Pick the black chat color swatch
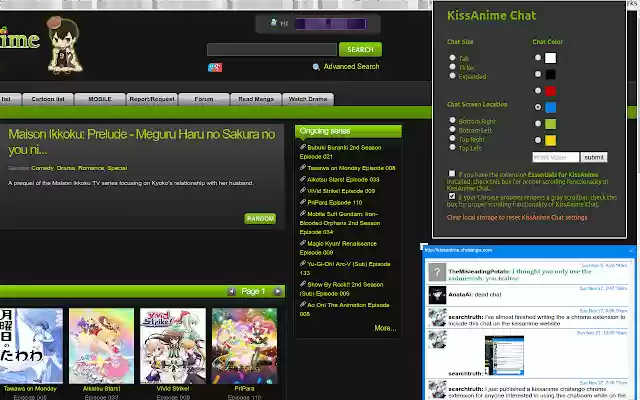The width and height of the screenshot is (640, 400). [551, 74]
